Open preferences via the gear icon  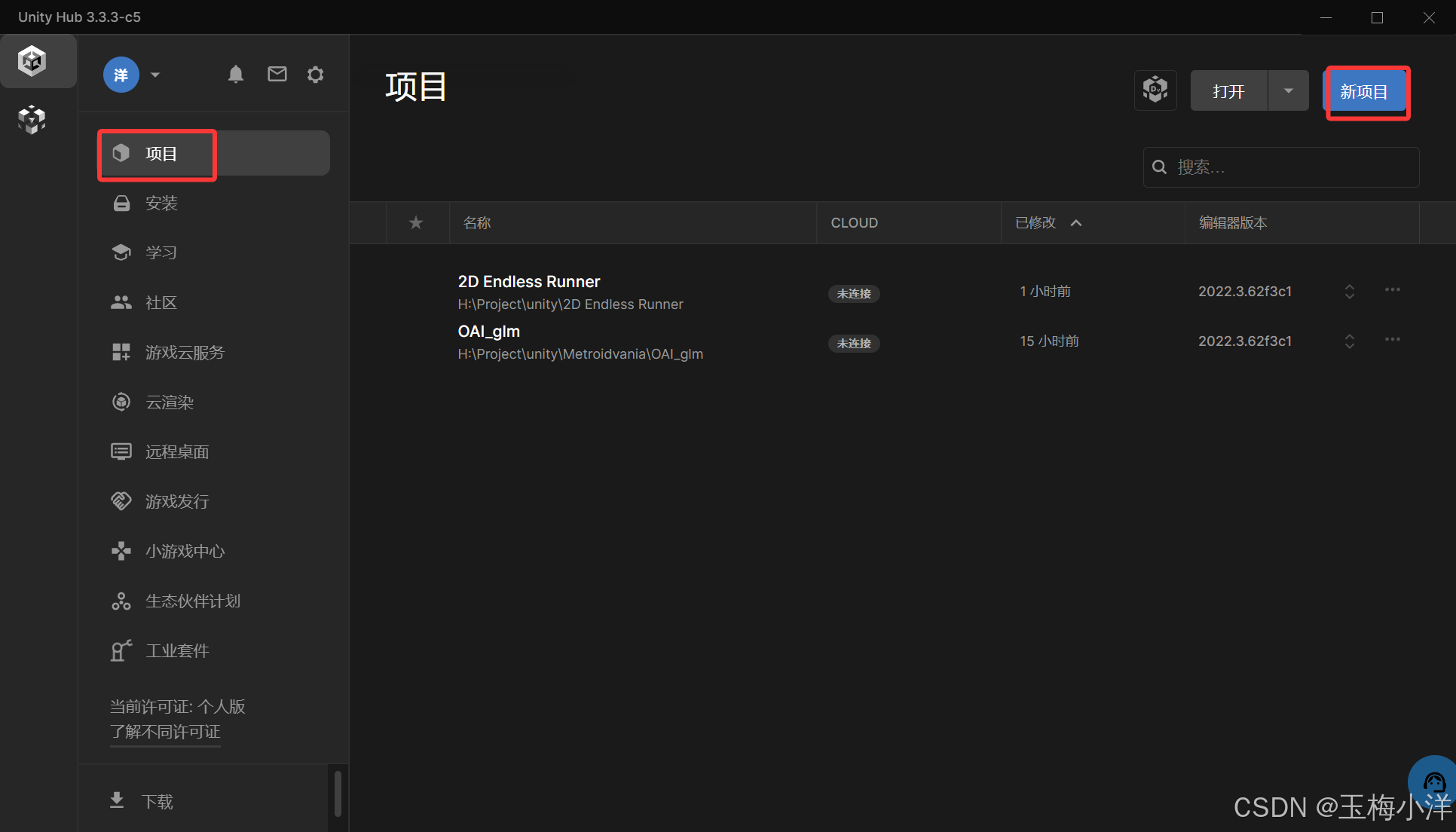pyautogui.click(x=316, y=74)
